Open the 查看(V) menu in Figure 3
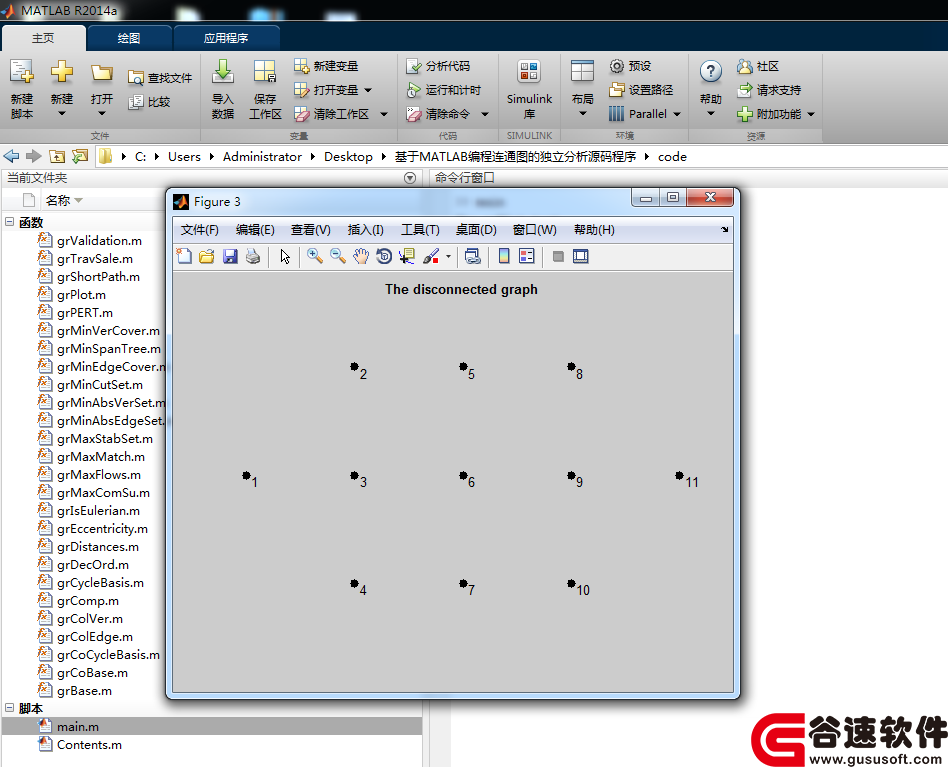The width and height of the screenshot is (948, 767). pos(311,230)
